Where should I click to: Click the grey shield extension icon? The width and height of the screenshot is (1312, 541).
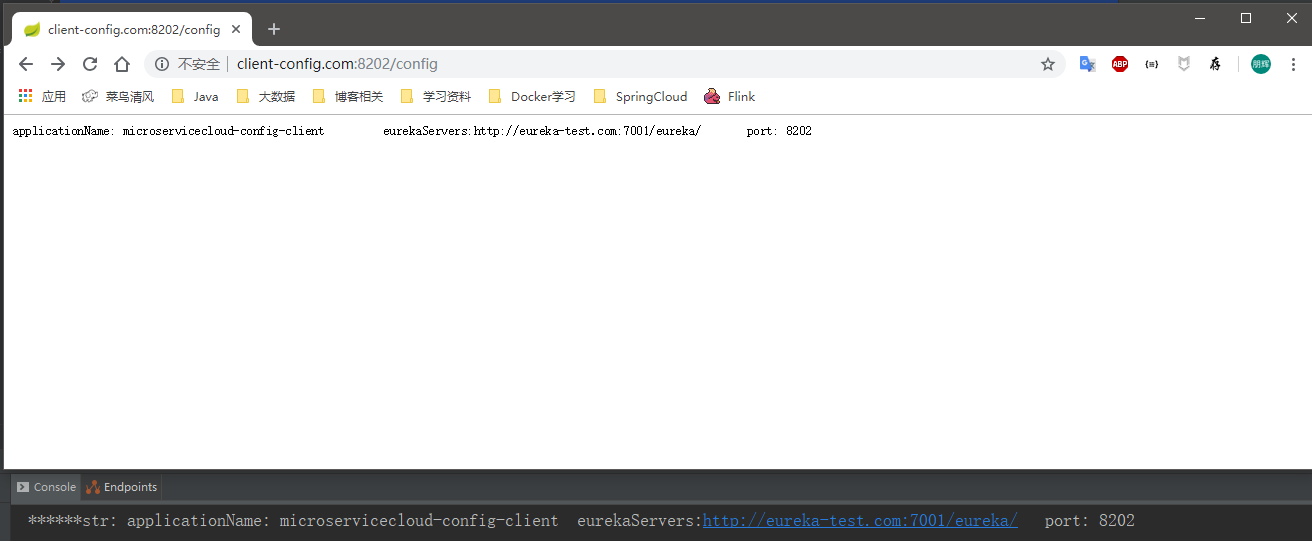click(1184, 64)
